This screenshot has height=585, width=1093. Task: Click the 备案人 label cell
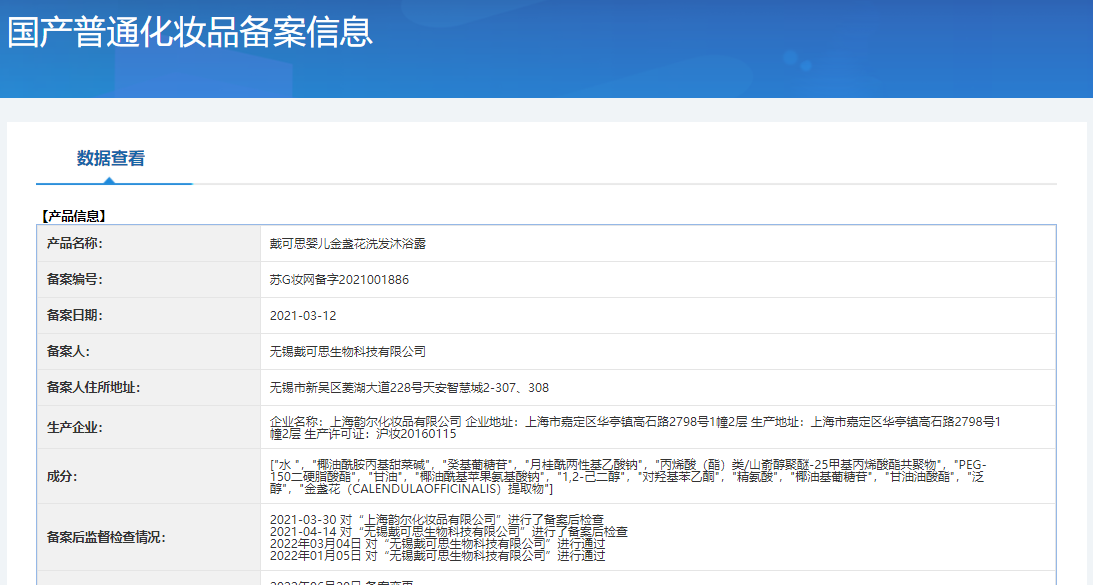[68, 352]
